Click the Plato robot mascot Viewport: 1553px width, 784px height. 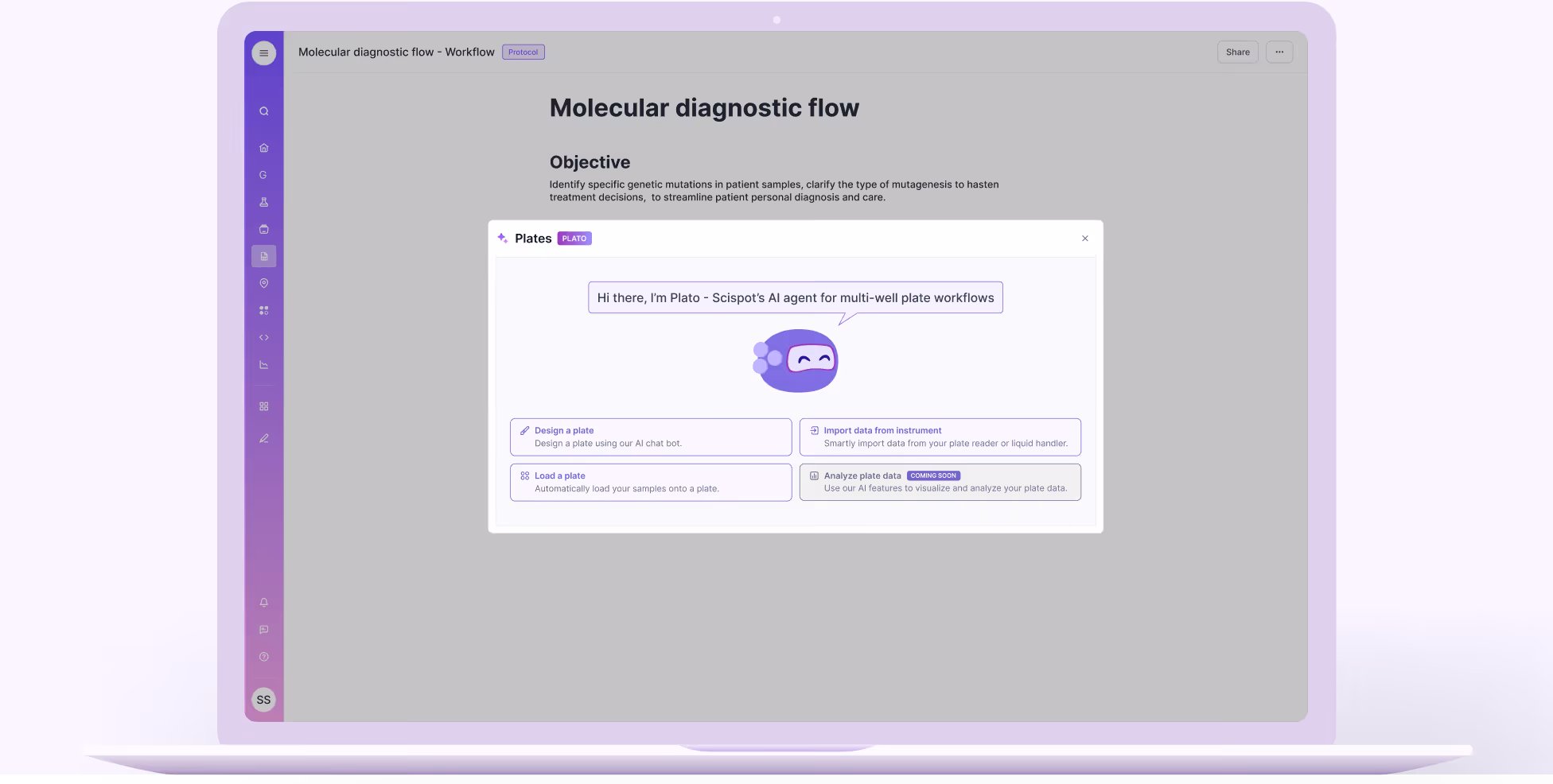[795, 360]
